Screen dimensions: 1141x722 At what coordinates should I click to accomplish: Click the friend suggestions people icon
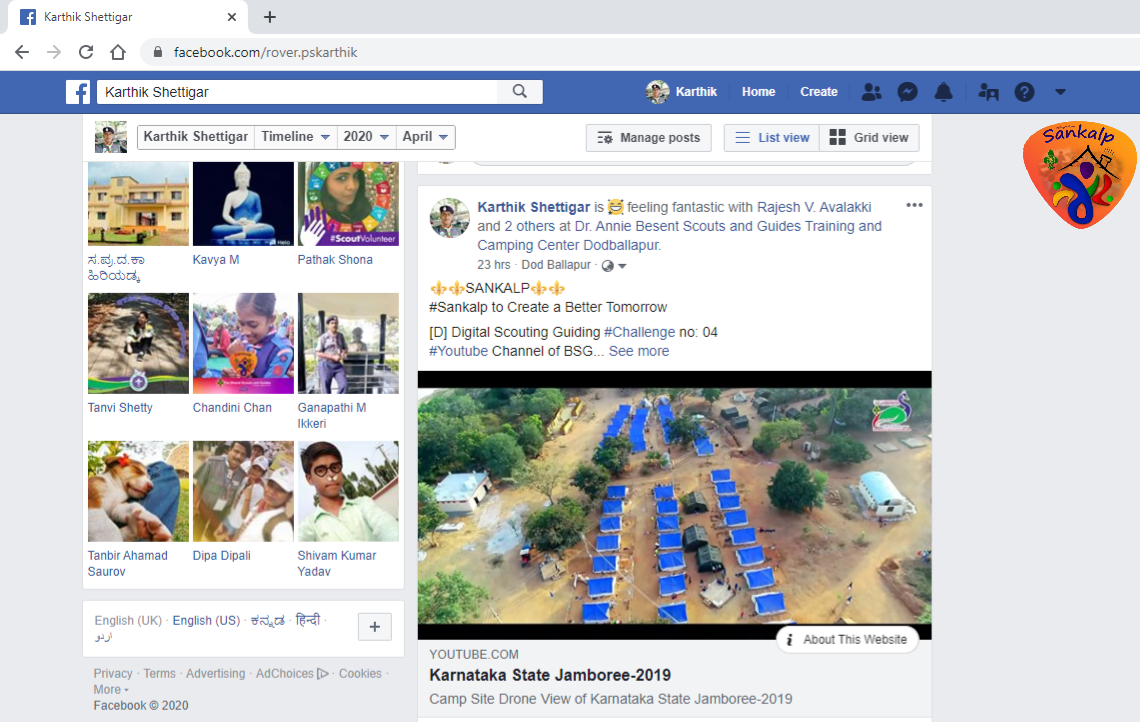(988, 92)
